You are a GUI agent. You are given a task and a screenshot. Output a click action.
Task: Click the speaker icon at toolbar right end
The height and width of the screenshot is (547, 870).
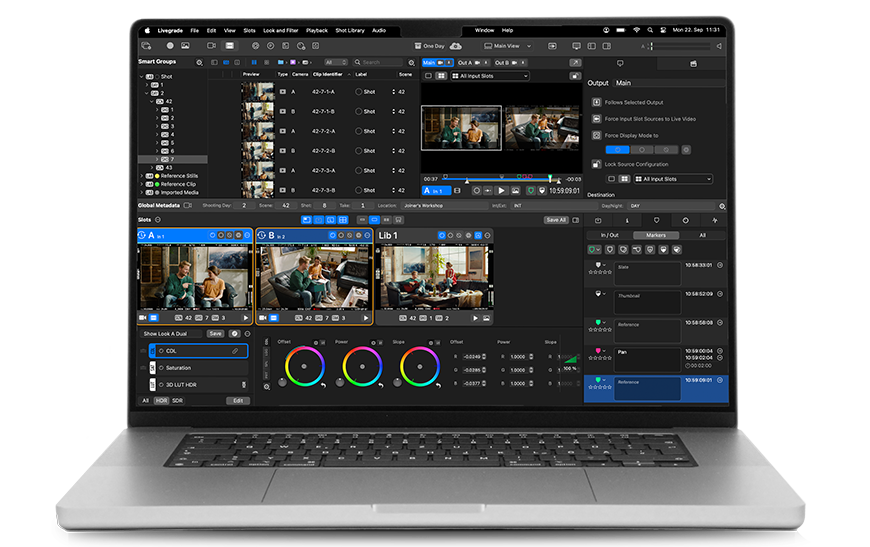[x=719, y=46]
